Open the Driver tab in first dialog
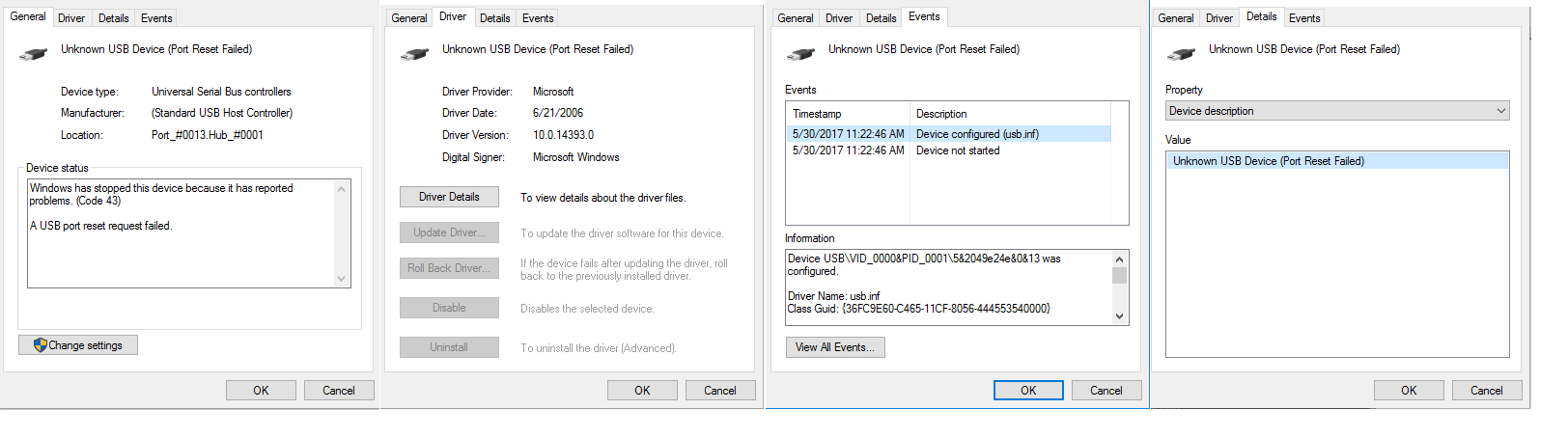The image size is (1568, 437). click(x=71, y=18)
